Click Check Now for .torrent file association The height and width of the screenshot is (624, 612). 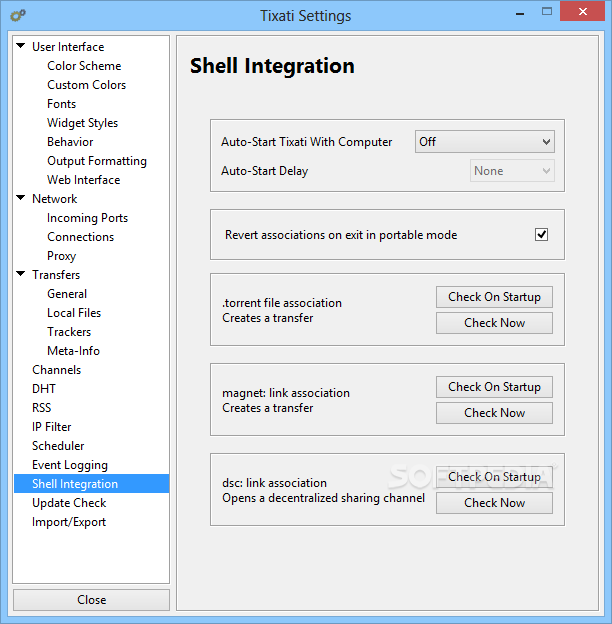494,323
